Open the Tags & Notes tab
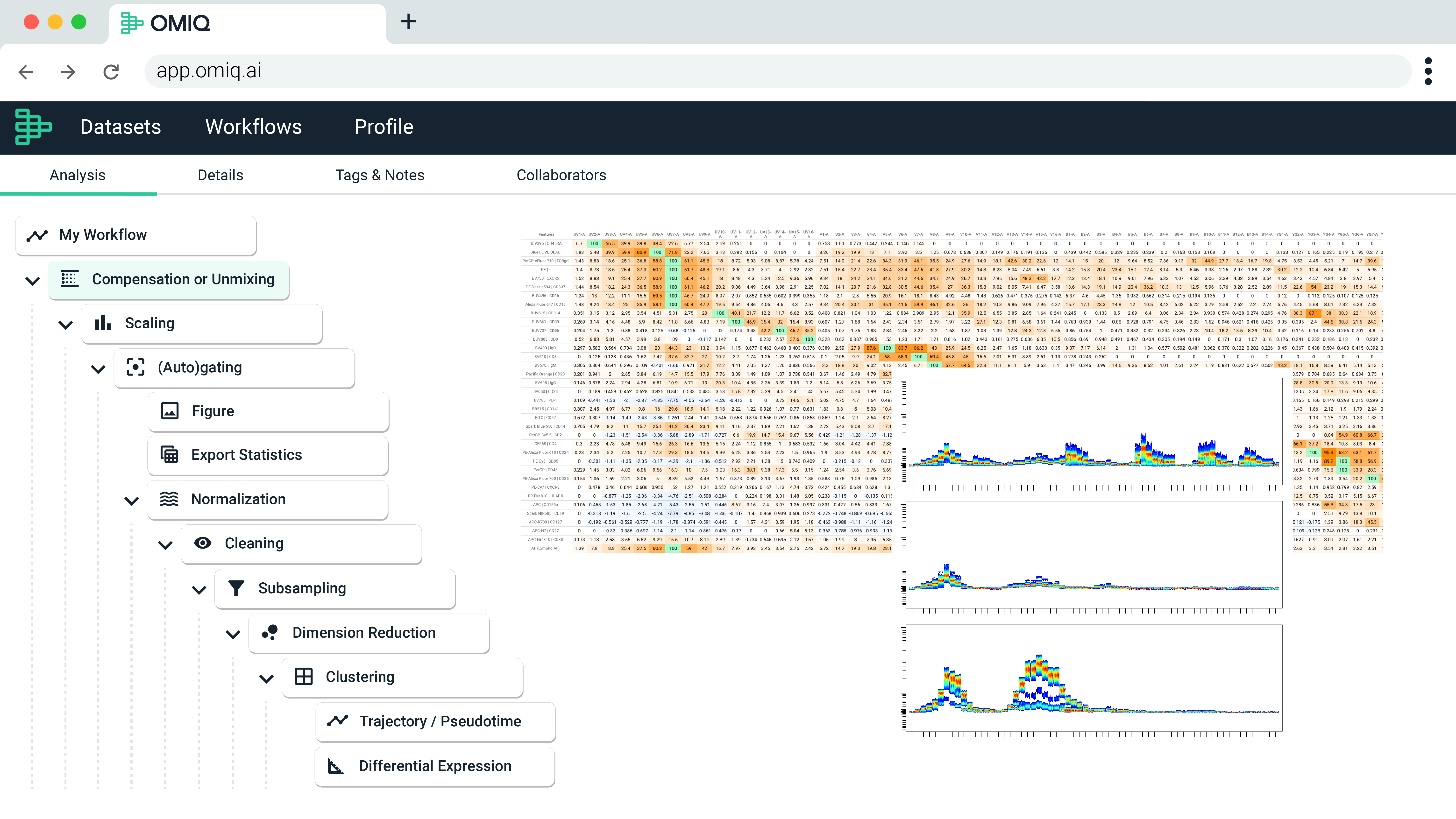Screen dimensions: 1456x819 (x=380, y=175)
